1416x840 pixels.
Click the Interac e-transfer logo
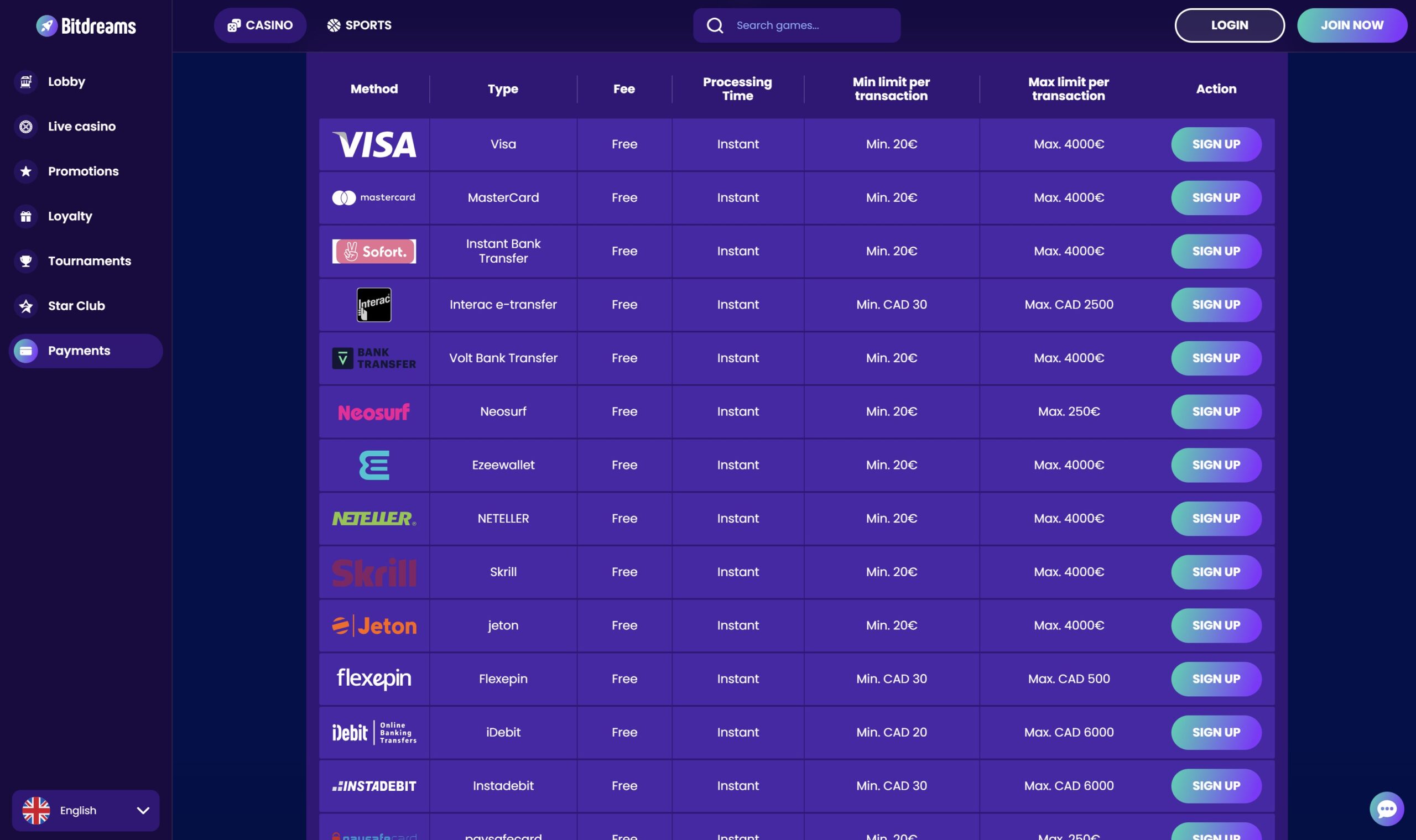coord(374,305)
